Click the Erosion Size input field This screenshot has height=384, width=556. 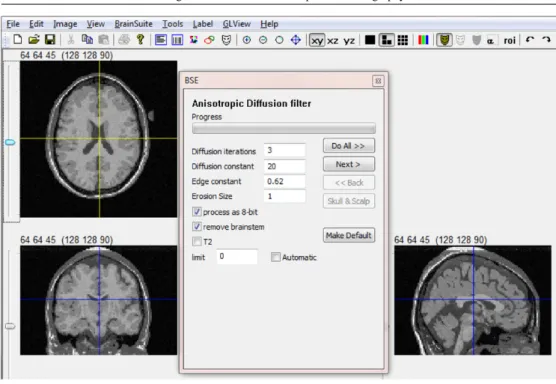coord(284,196)
